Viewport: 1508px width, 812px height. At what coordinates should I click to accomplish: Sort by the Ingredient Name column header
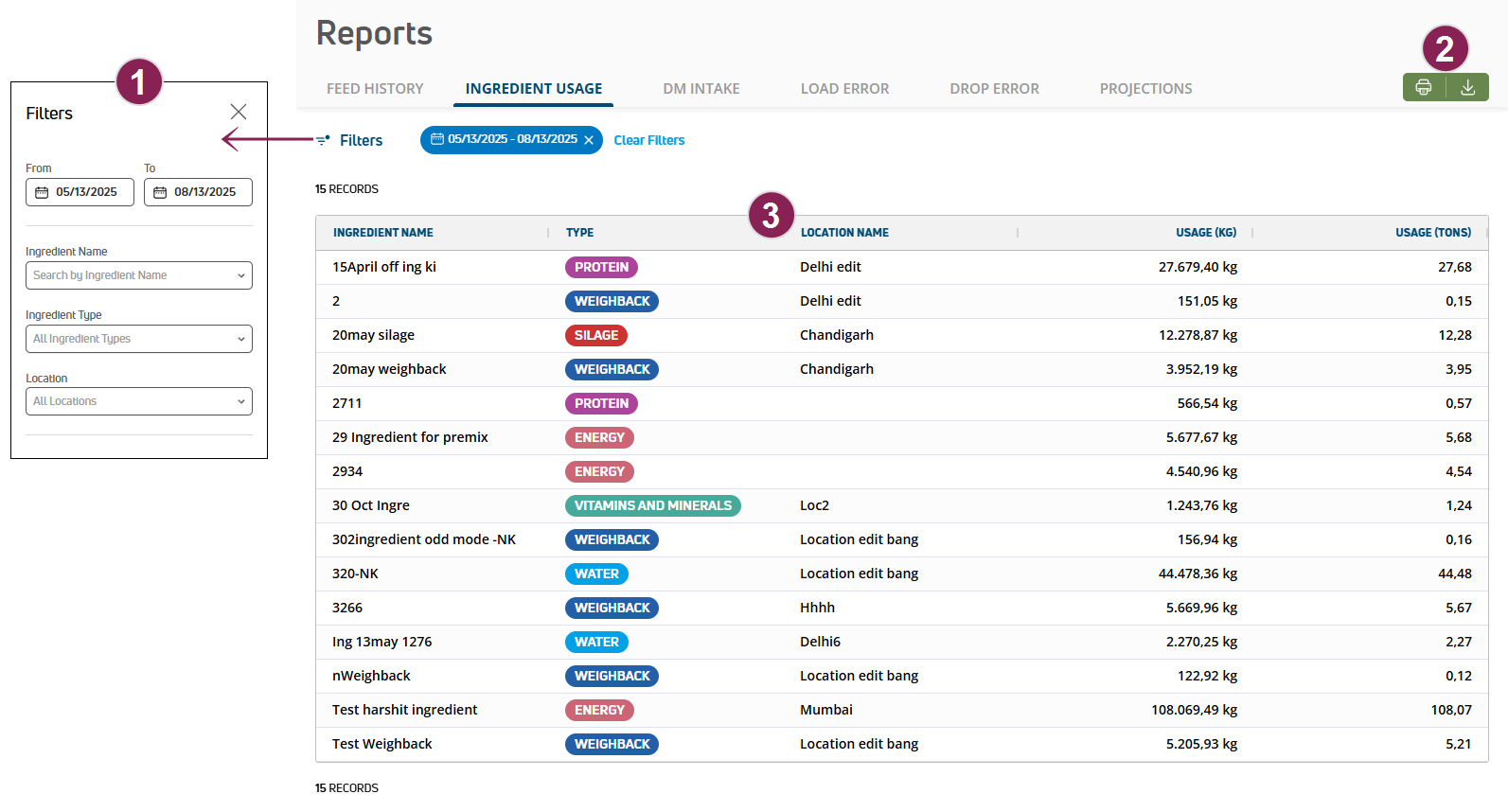coord(383,233)
